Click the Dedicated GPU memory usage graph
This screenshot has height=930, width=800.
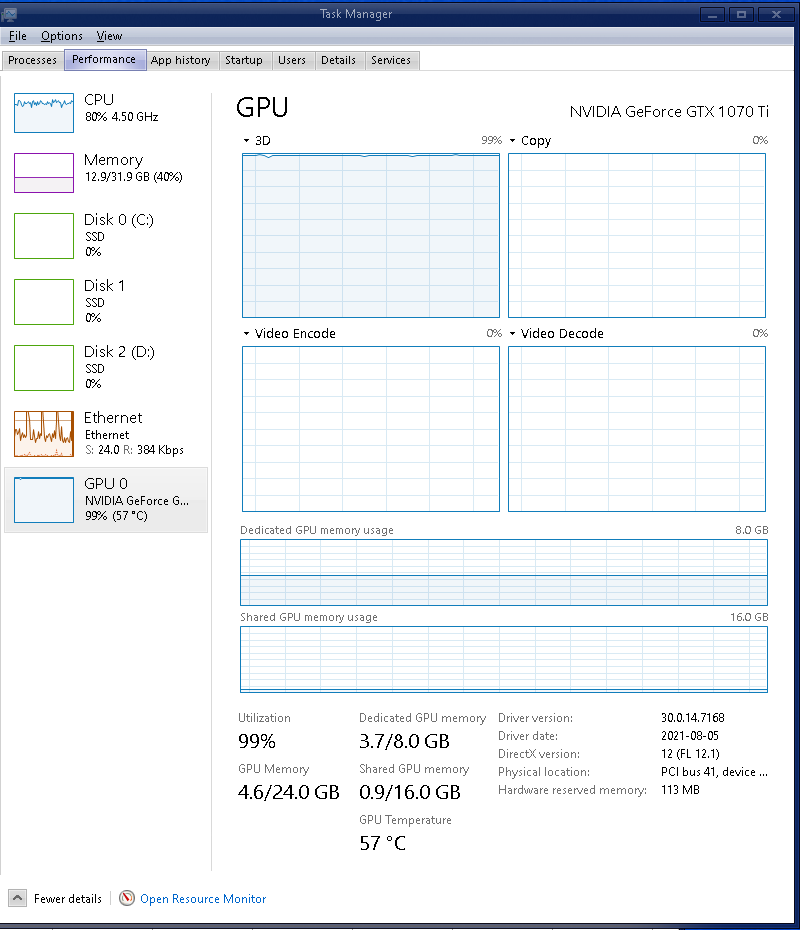[x=504, y=572]
